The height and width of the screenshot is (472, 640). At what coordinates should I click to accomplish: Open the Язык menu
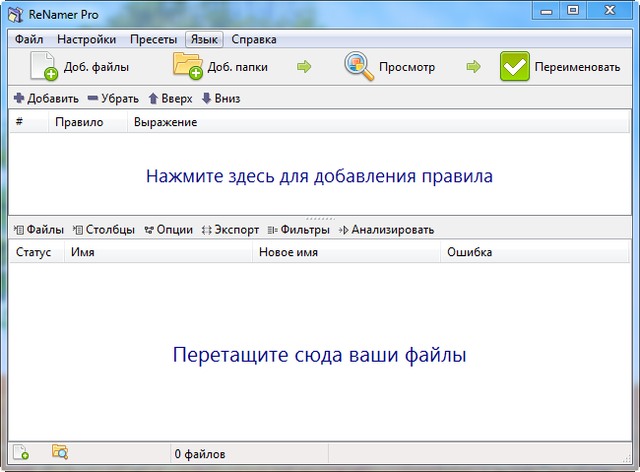coord(204,39)
